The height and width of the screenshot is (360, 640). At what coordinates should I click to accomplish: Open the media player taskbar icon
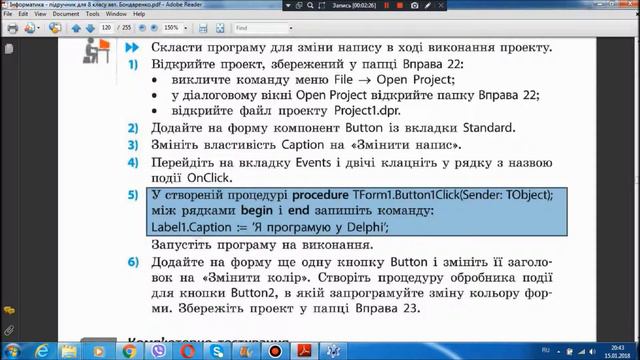(x=99, y=351)
